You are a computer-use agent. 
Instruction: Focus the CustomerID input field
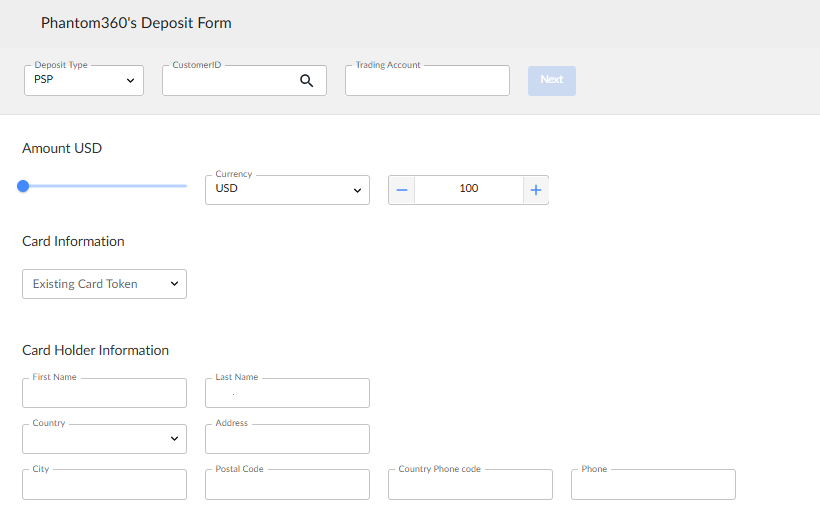click(x=230, y=81)
